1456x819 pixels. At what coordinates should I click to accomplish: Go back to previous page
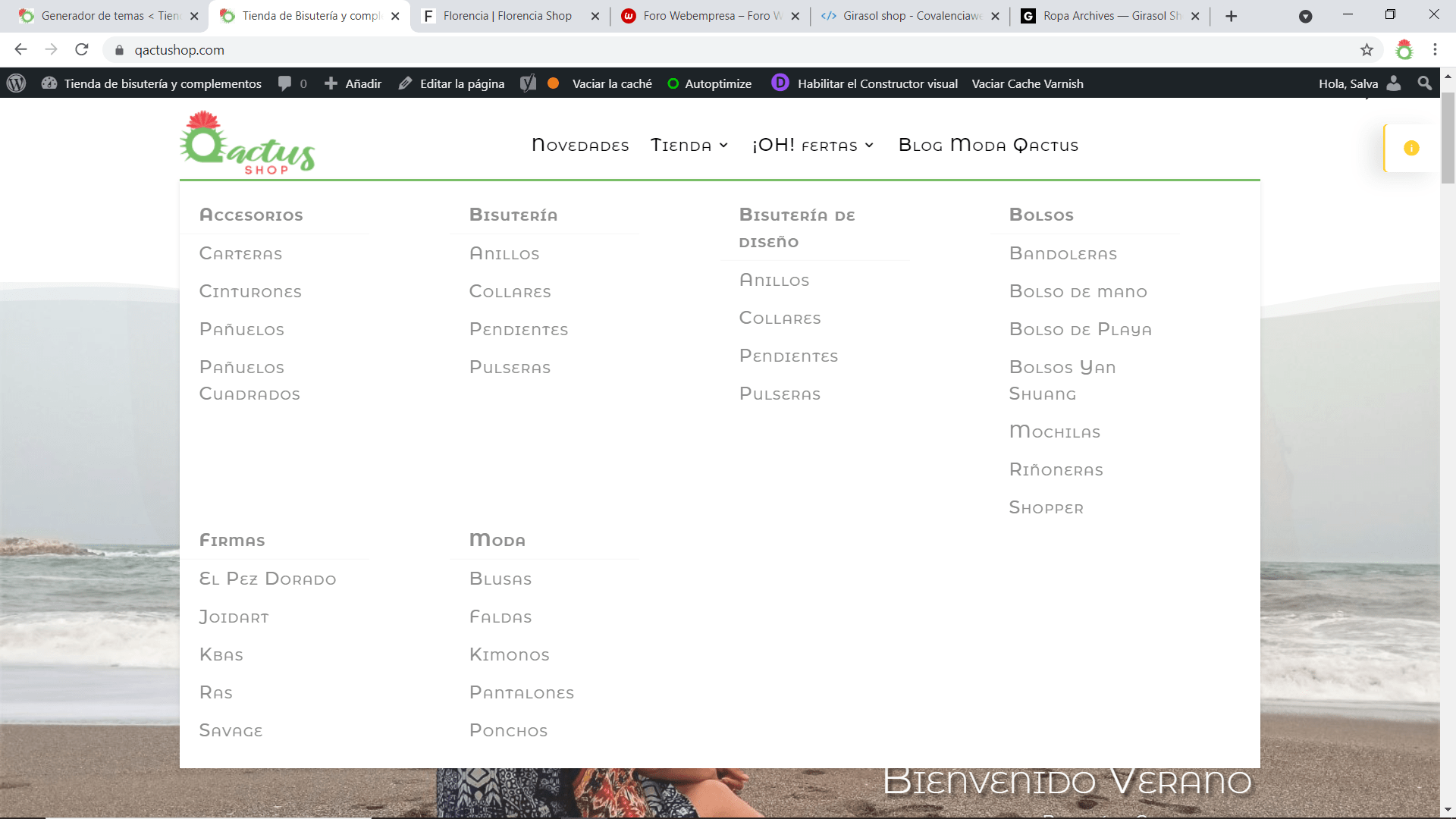click(20, 50)
